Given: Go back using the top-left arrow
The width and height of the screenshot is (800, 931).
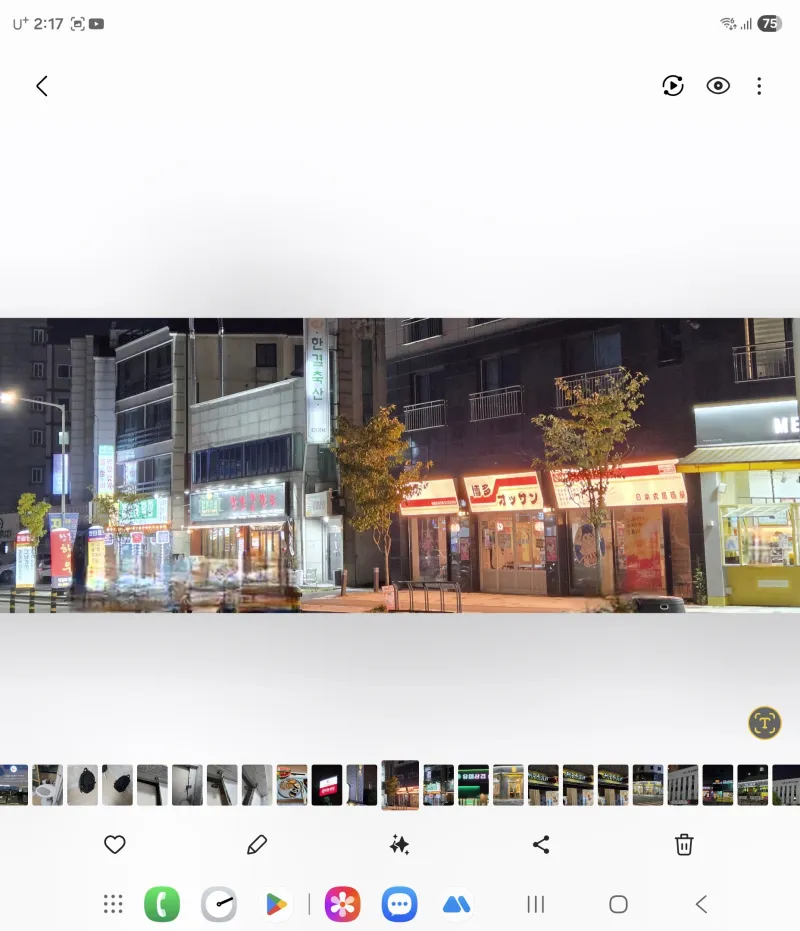Looking at the screenshot, I should [42, 86].
